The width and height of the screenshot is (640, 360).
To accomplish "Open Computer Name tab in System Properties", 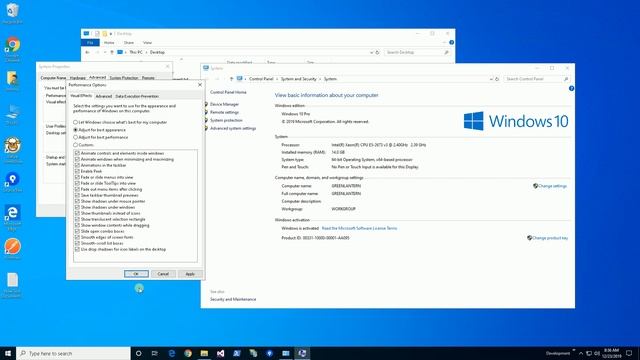I will coord(53,78).
